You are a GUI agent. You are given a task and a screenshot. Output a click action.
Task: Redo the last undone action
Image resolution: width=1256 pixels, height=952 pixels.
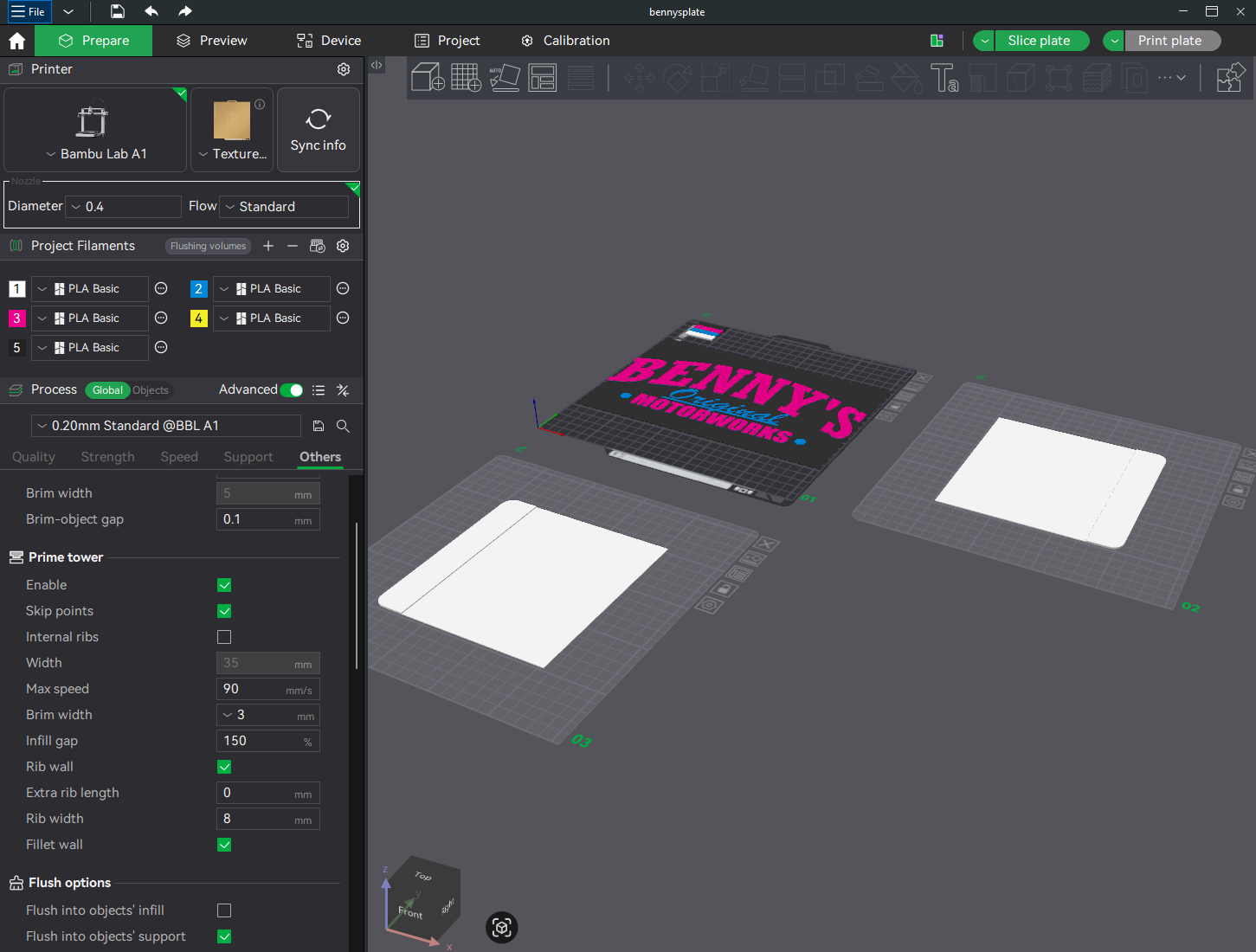tap(185, 11)
